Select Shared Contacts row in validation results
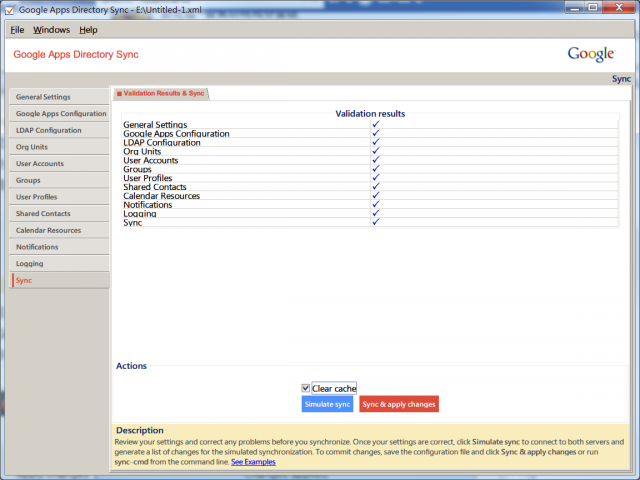The width and height of the screenshot is (640, 480). point(370,187)
